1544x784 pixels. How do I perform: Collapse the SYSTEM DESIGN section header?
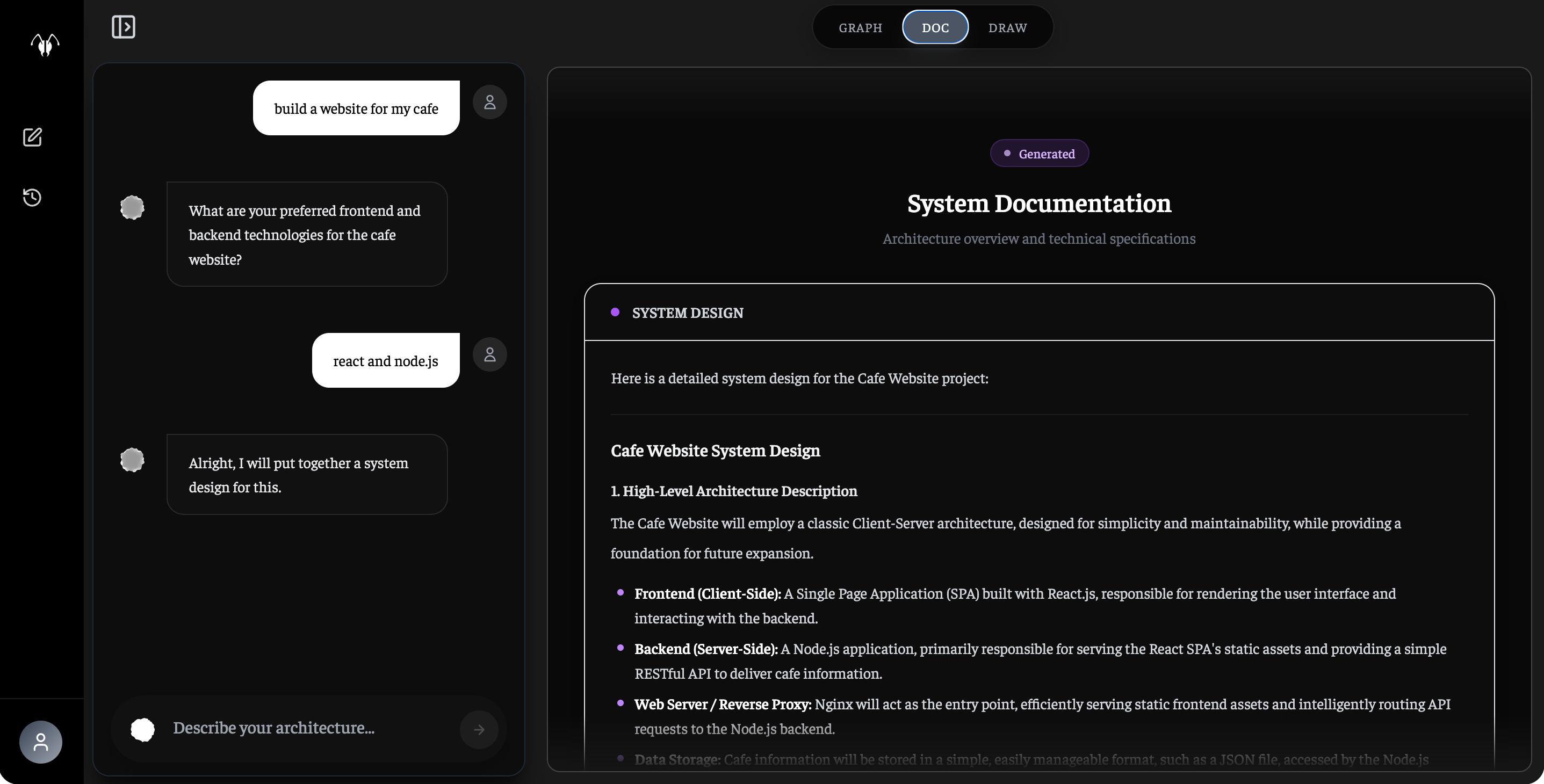point(688,313)
